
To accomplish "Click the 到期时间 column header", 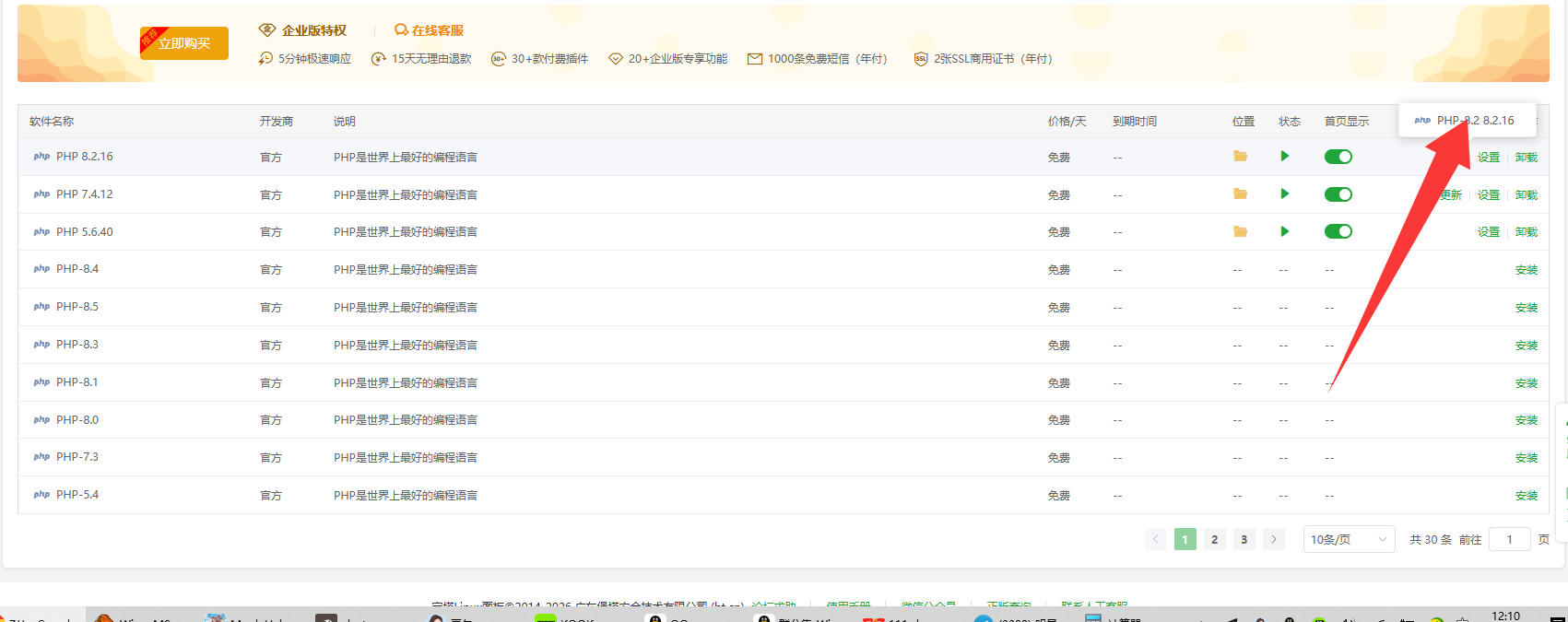I will pyautogui.click(x=1135, y=122).
